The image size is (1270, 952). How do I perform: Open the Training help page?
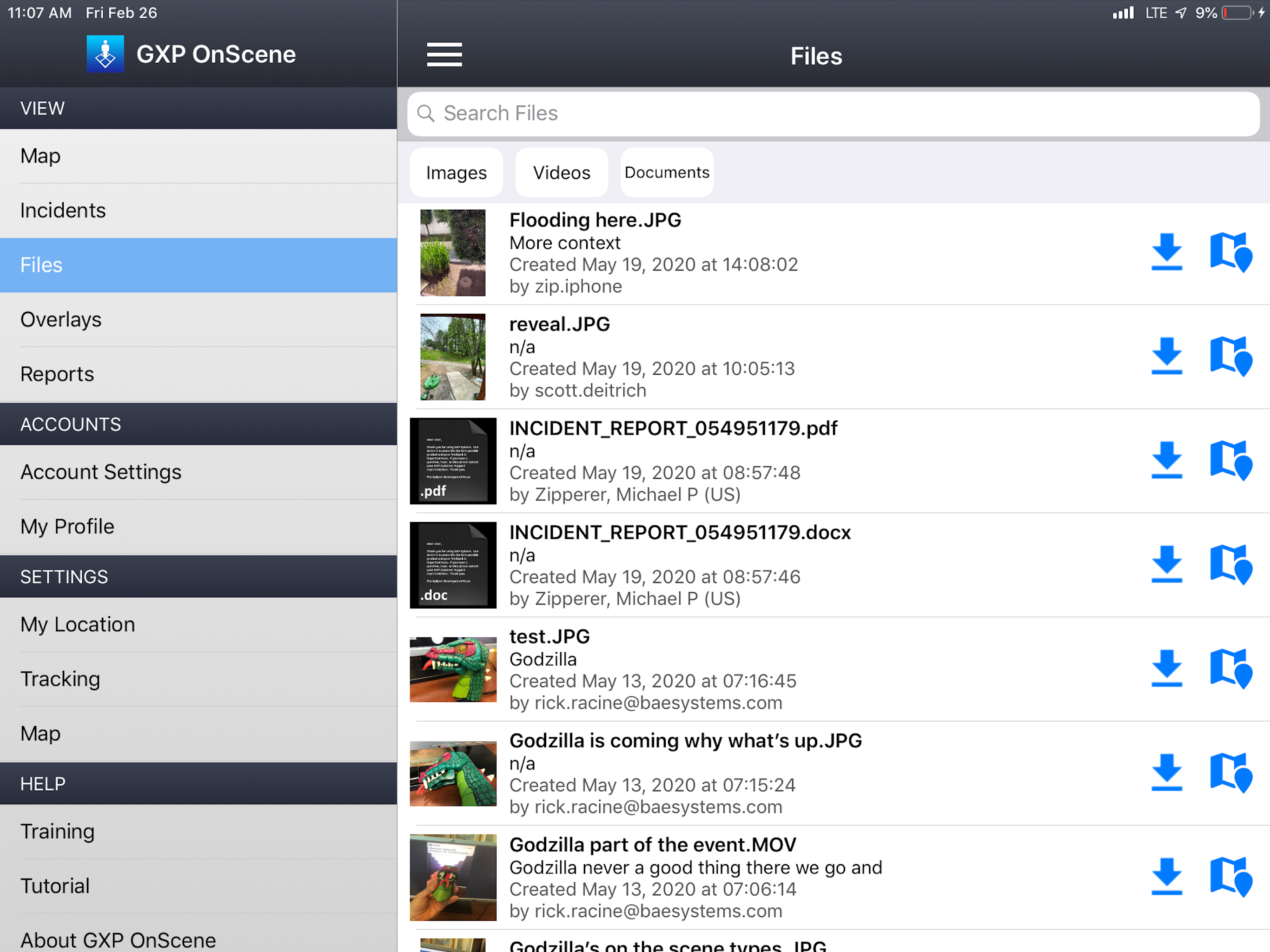point(58,832)
